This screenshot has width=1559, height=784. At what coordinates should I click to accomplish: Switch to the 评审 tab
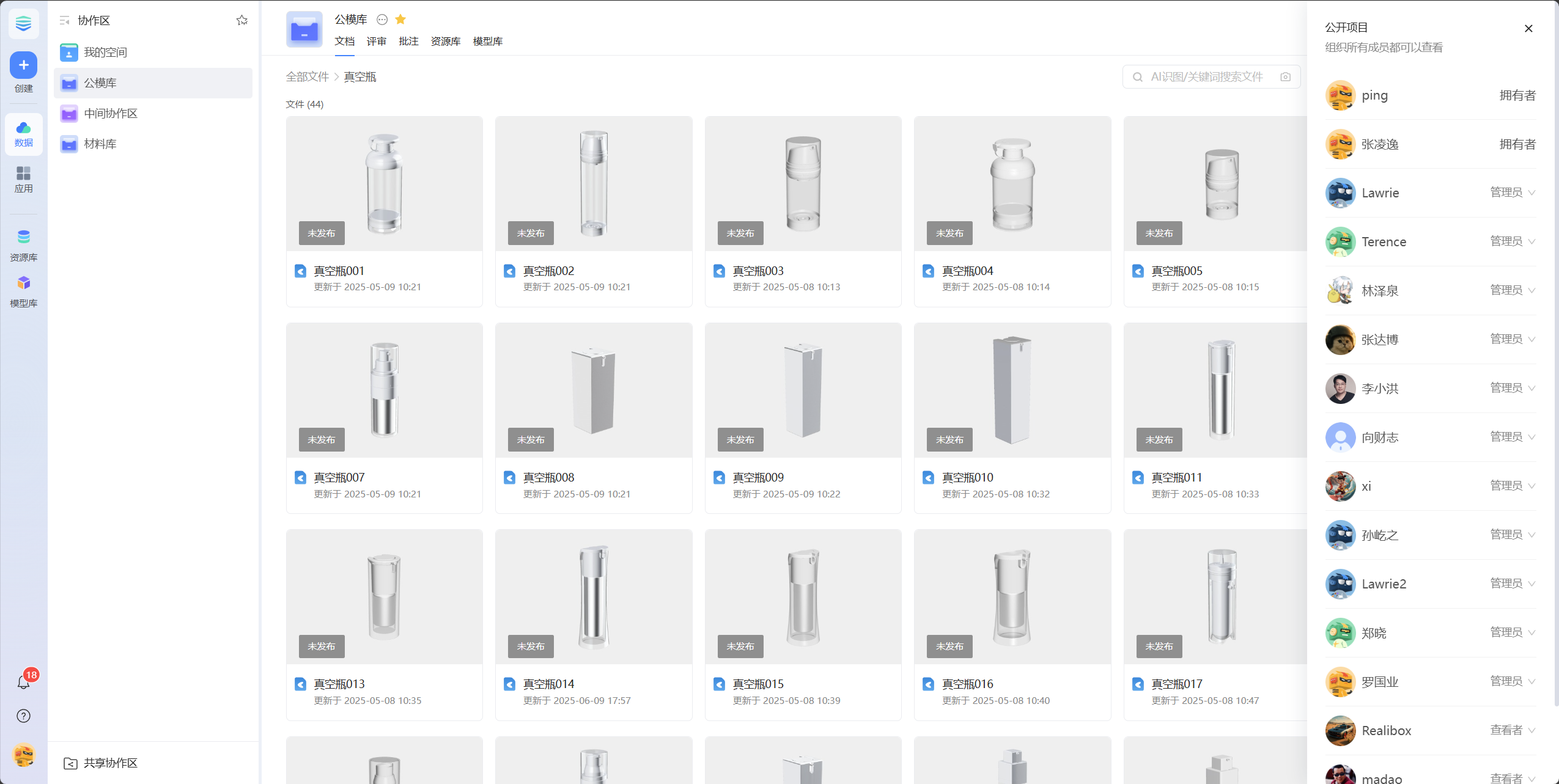[377, 42]
